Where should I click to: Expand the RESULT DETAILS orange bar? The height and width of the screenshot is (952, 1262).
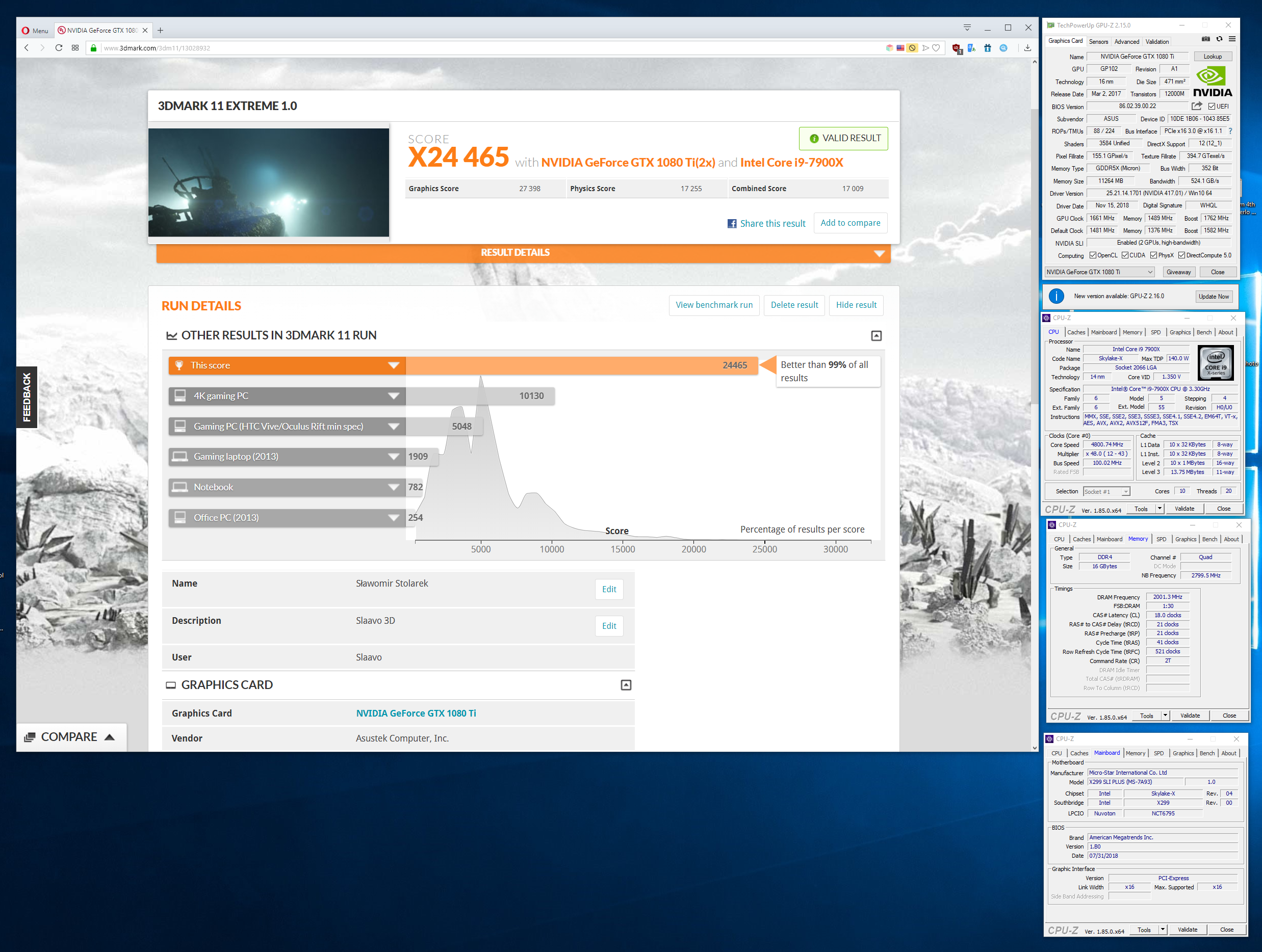pos(523,253)
